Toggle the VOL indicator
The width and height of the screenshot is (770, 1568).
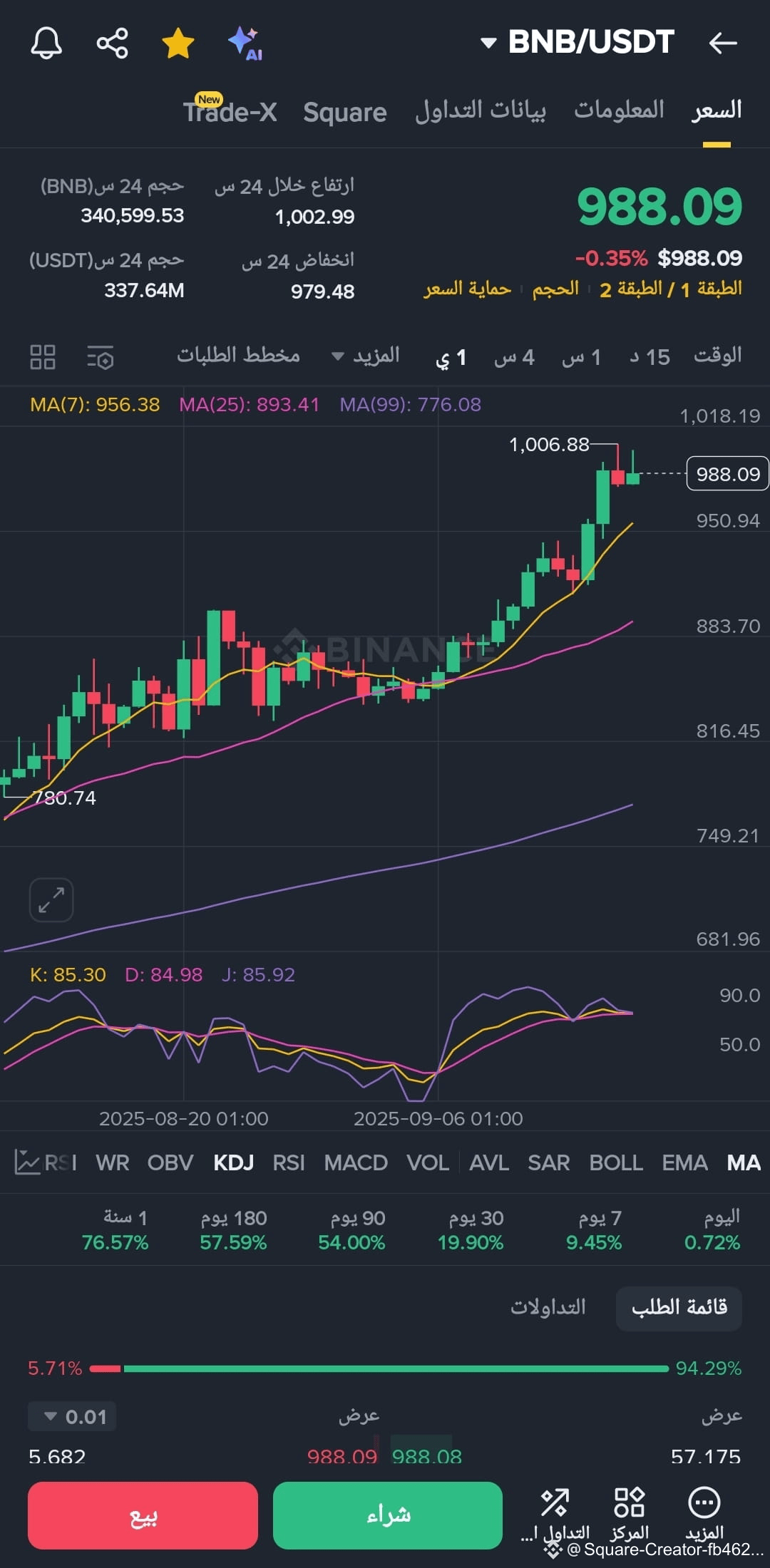pos(428,1163)
